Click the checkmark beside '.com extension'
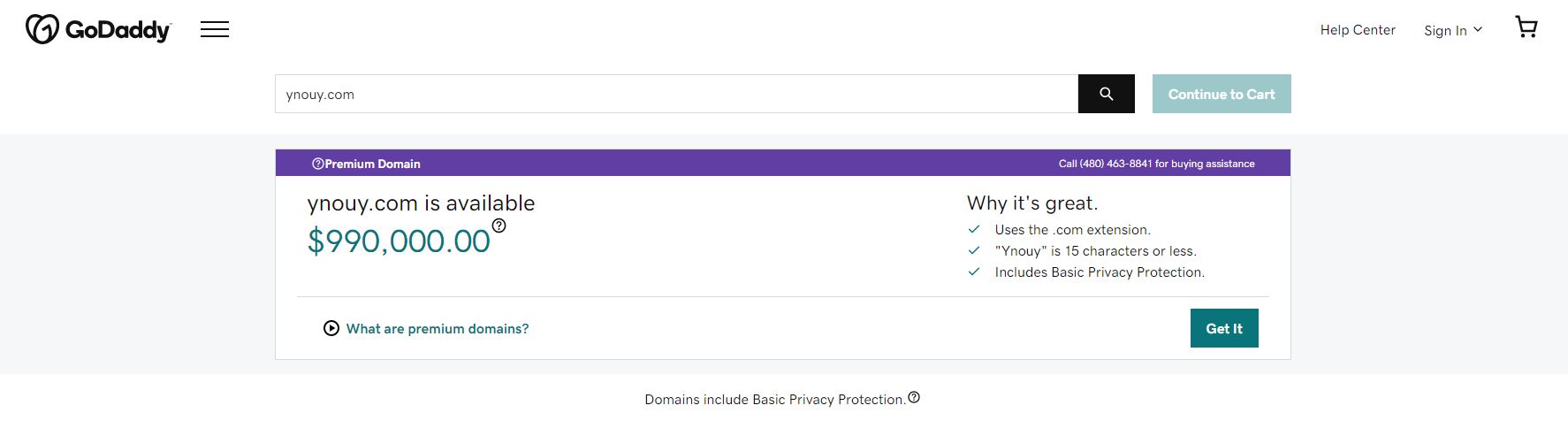The width and height of the screenshot is (1568, 436). [x=974, y=229]
